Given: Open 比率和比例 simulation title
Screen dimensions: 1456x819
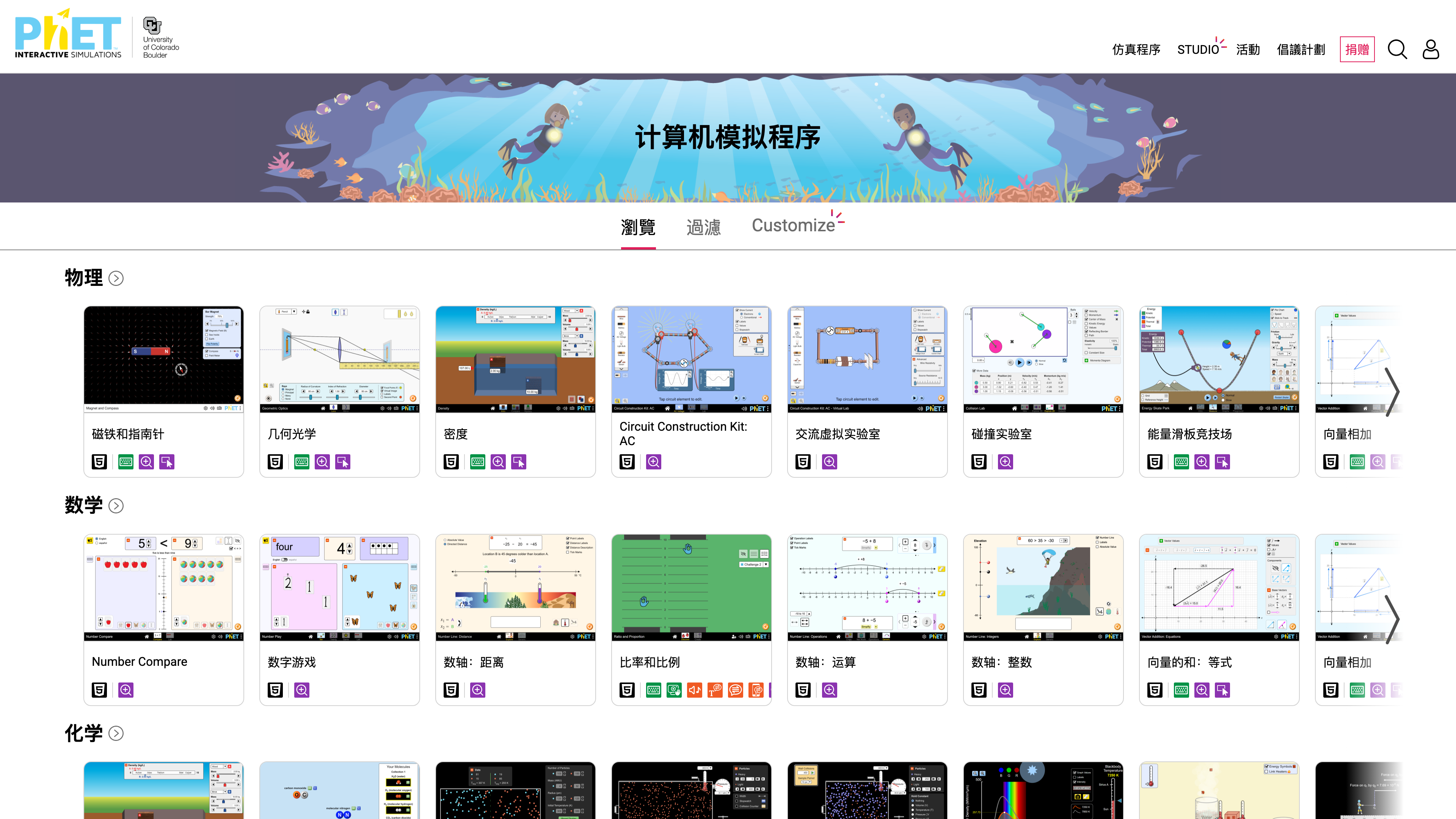Looking at the screenshot, I should point(650,662).
